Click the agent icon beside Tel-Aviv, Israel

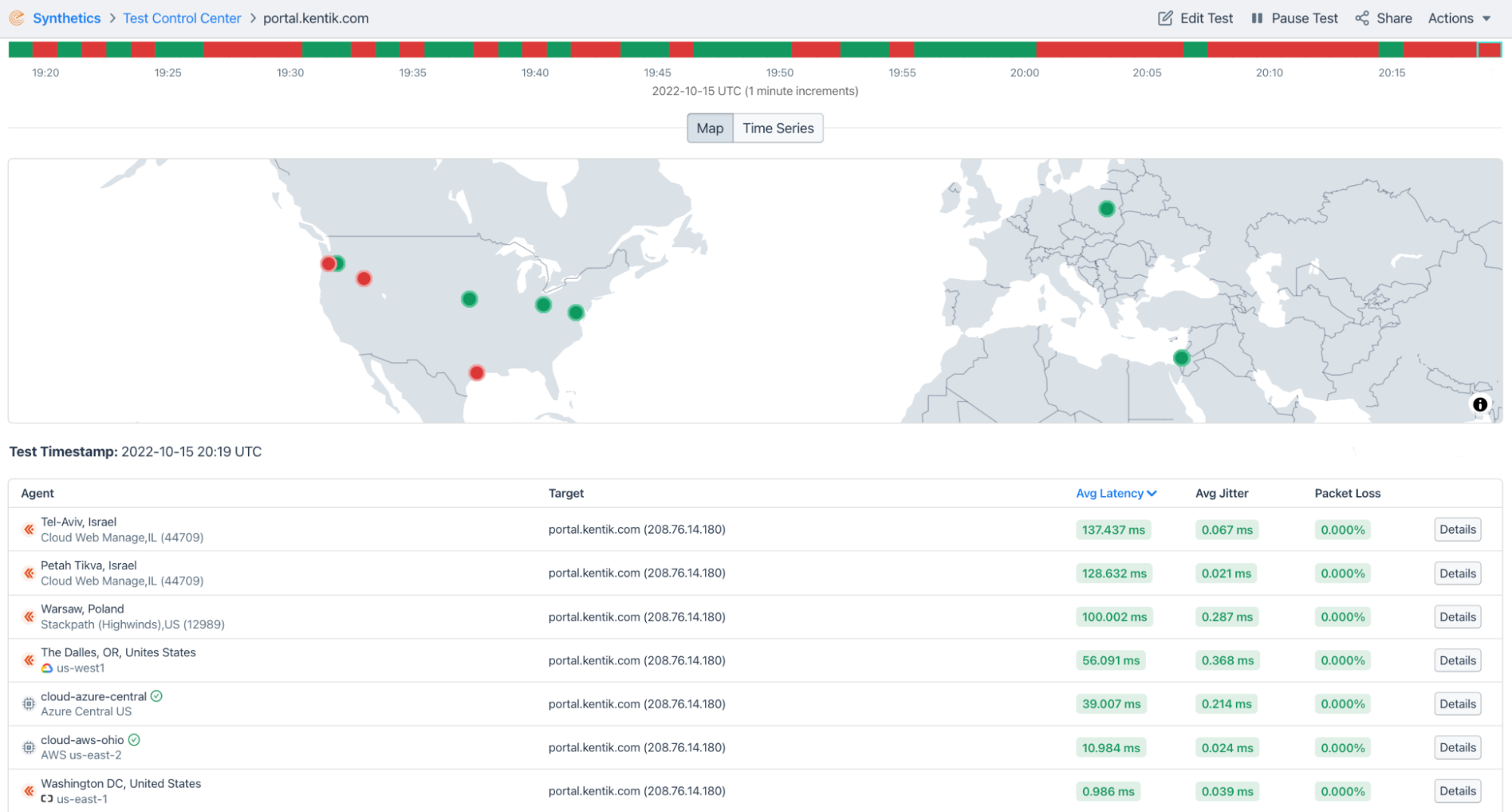tap(29, 529)
